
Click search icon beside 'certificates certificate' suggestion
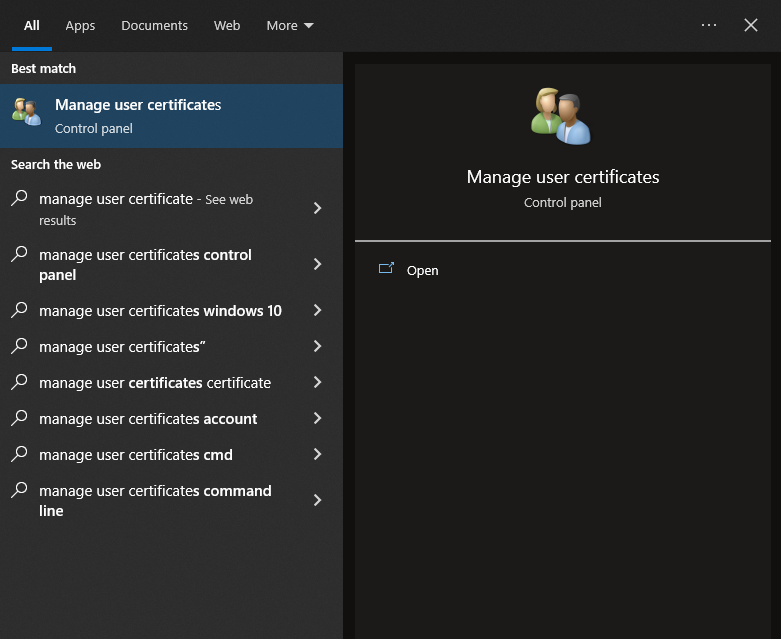click(x=19, y=382)
